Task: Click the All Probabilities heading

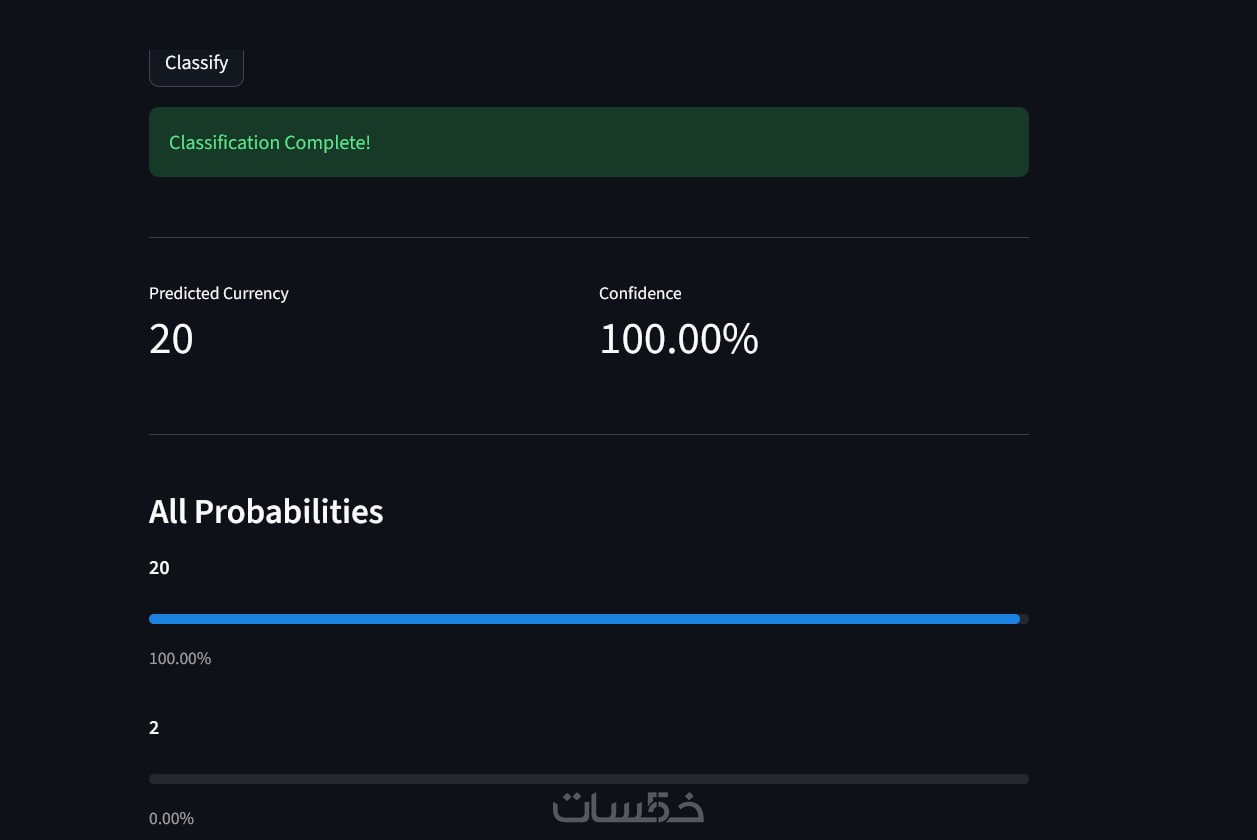Action: [266, 511]
